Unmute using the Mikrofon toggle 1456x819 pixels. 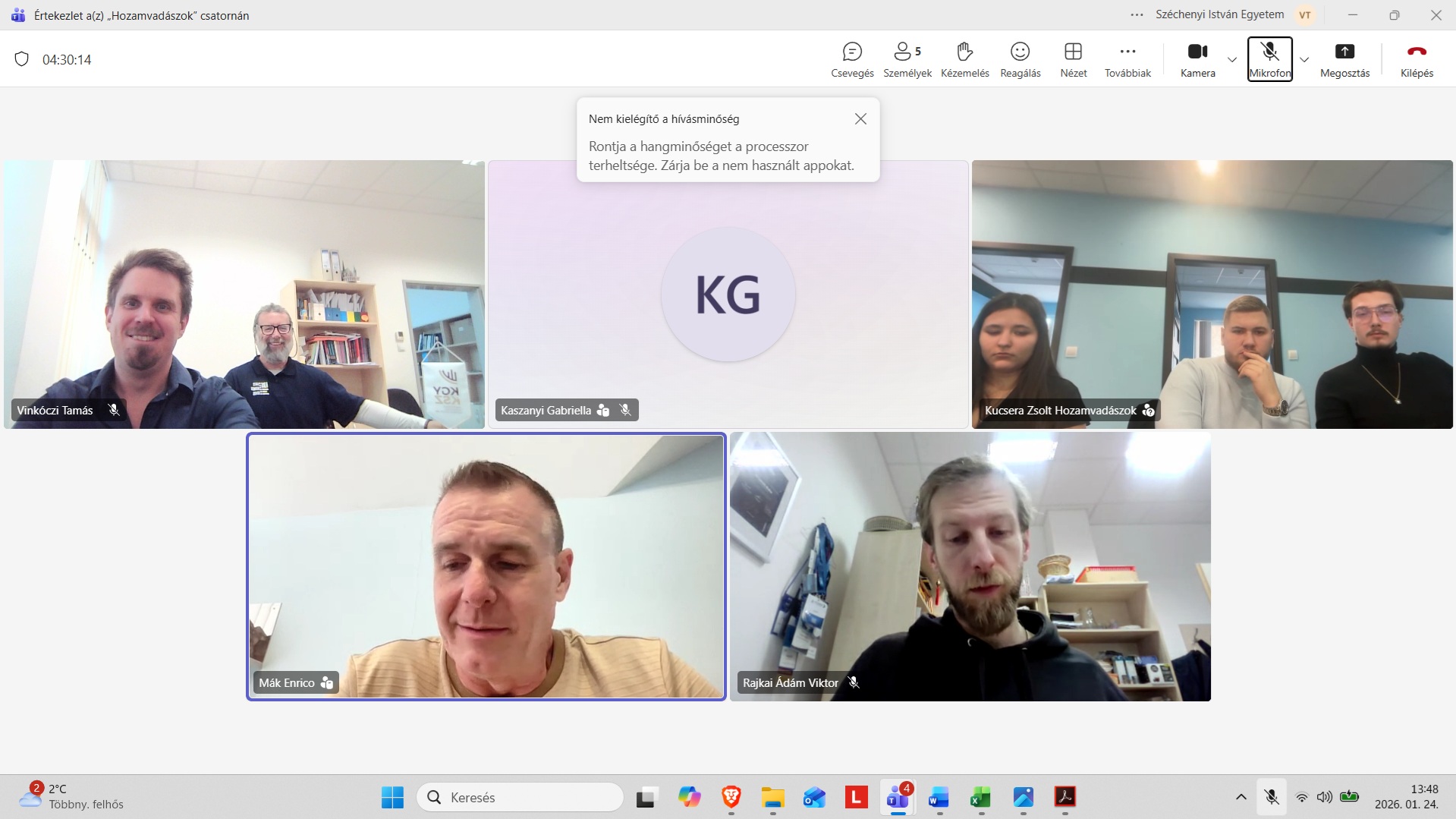[1269, 59]
